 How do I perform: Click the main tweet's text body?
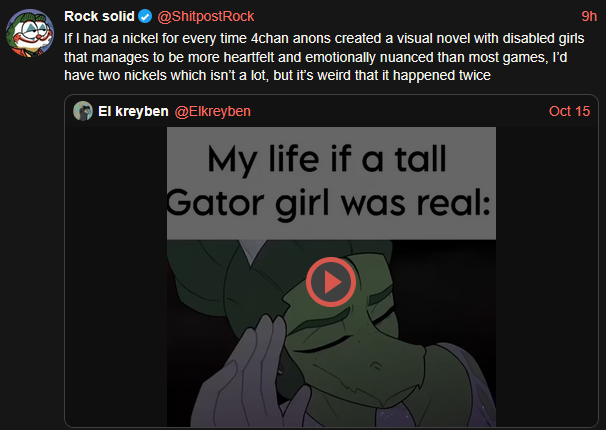pos(300,55)
